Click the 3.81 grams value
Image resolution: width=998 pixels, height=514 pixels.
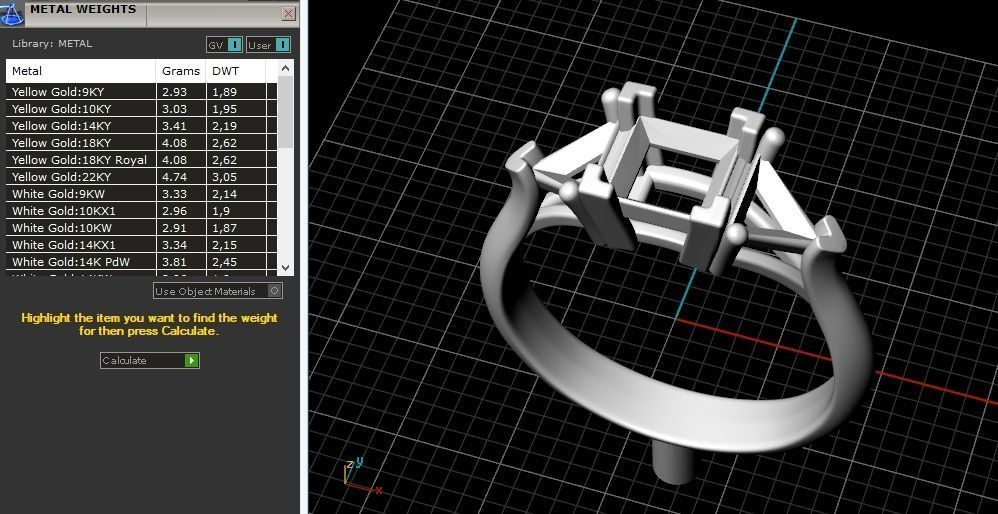pos(174,261)
